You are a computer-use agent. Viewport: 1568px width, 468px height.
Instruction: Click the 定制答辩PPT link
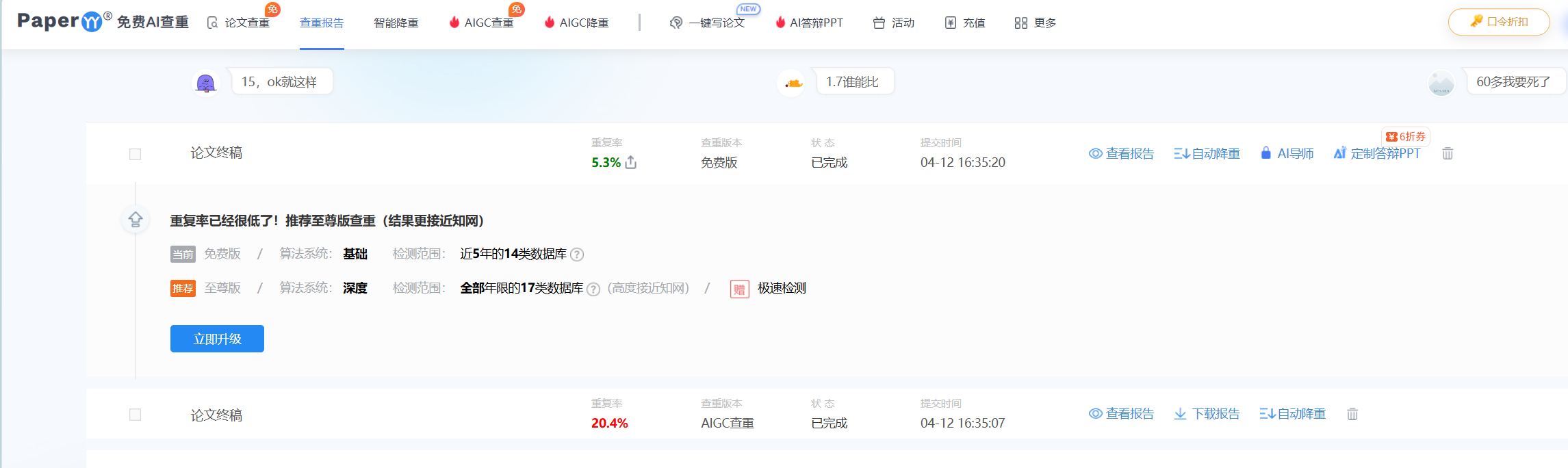(1377, 153)
